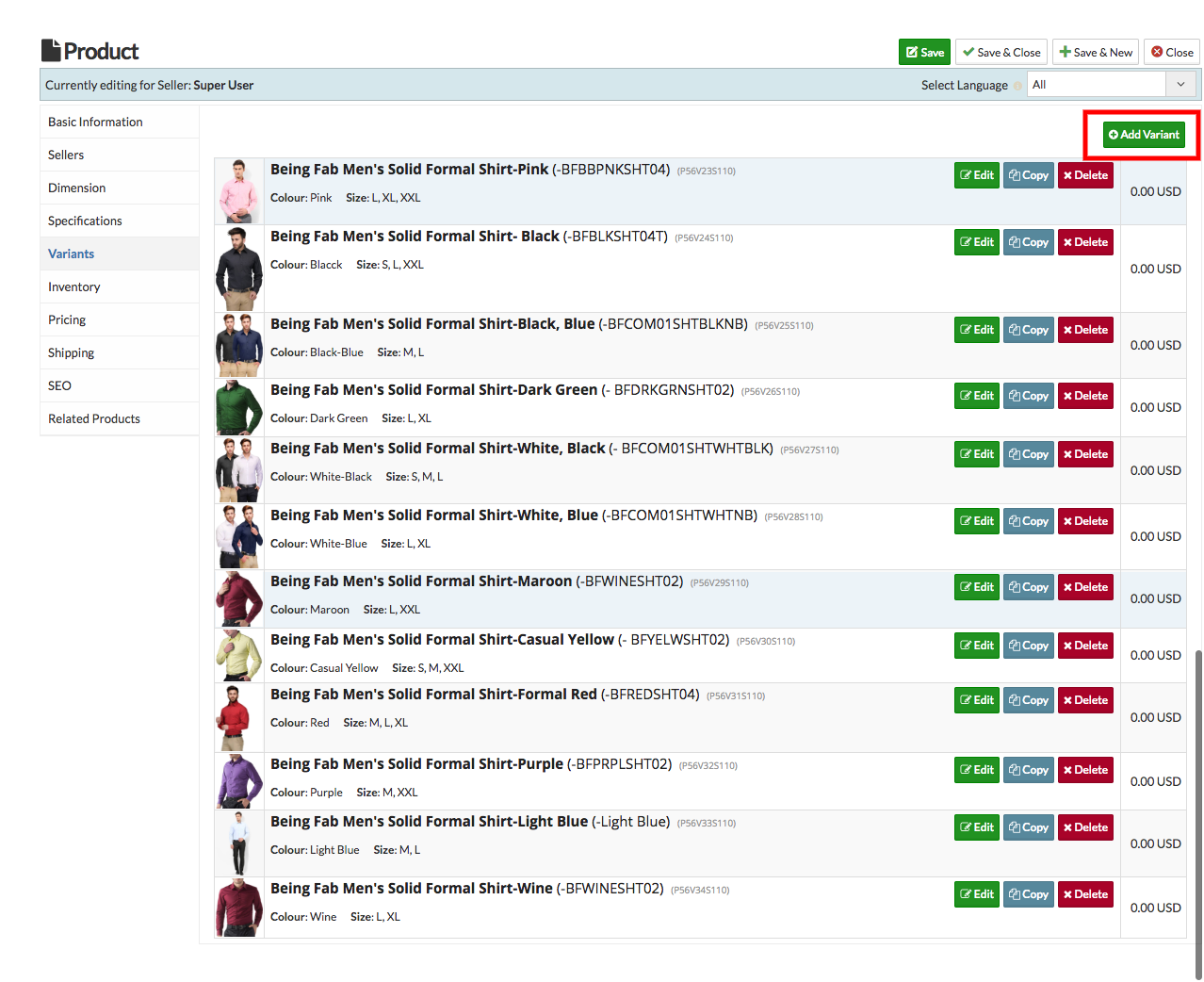This screenshot has height=982, width=1204.
Task: Copy the Pink shirt variant
Action: click(1029, 175)
